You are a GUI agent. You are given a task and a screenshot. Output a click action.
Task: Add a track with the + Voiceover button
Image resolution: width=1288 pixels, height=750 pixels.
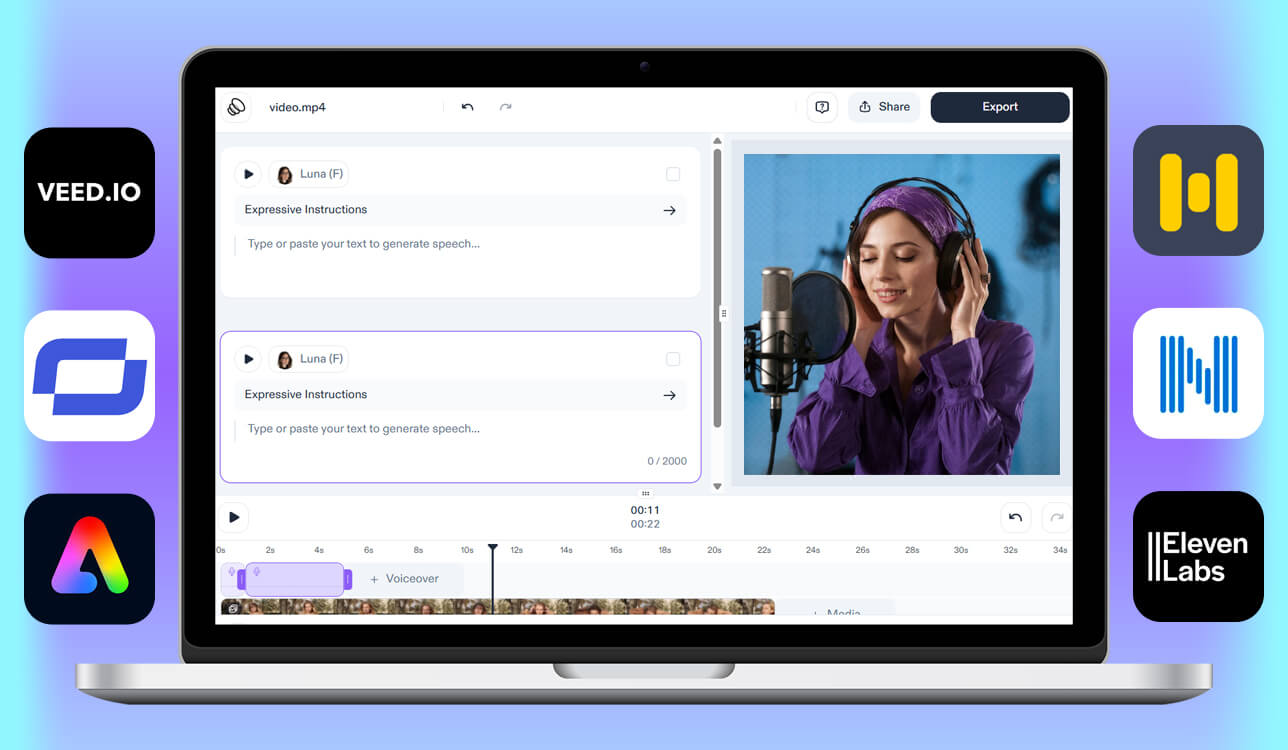point(405,579)
